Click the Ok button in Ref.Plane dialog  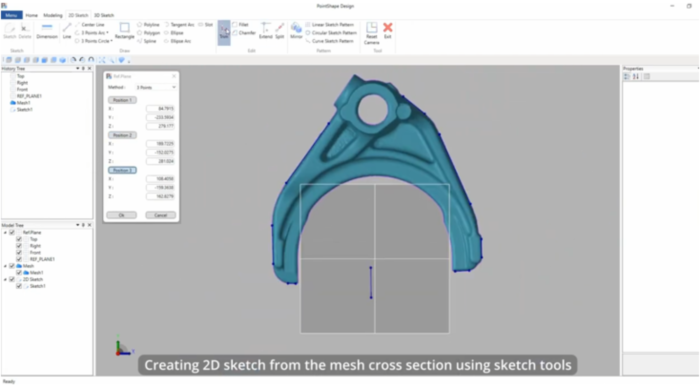[121, 215]
